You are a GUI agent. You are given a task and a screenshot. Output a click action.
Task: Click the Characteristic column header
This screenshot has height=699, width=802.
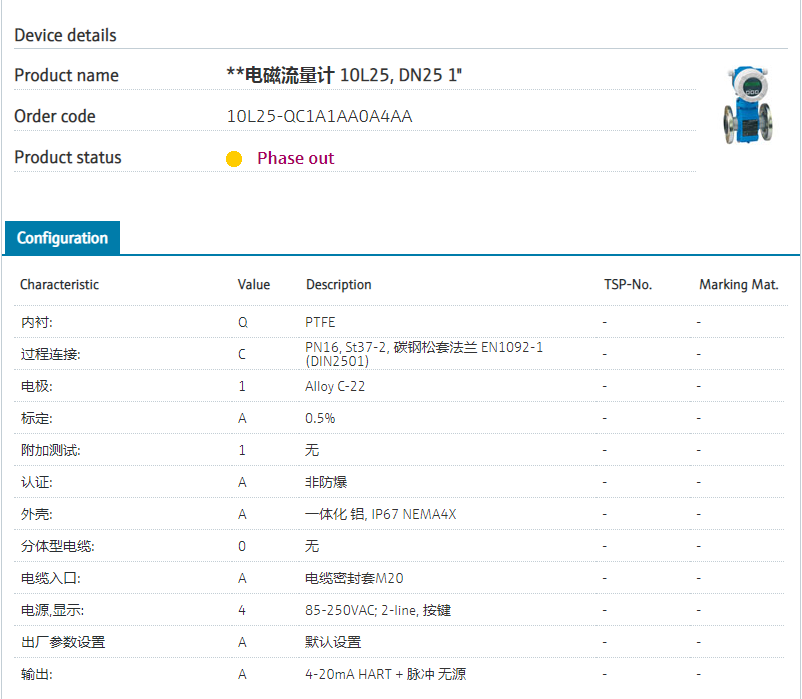(x=59, y=285)
